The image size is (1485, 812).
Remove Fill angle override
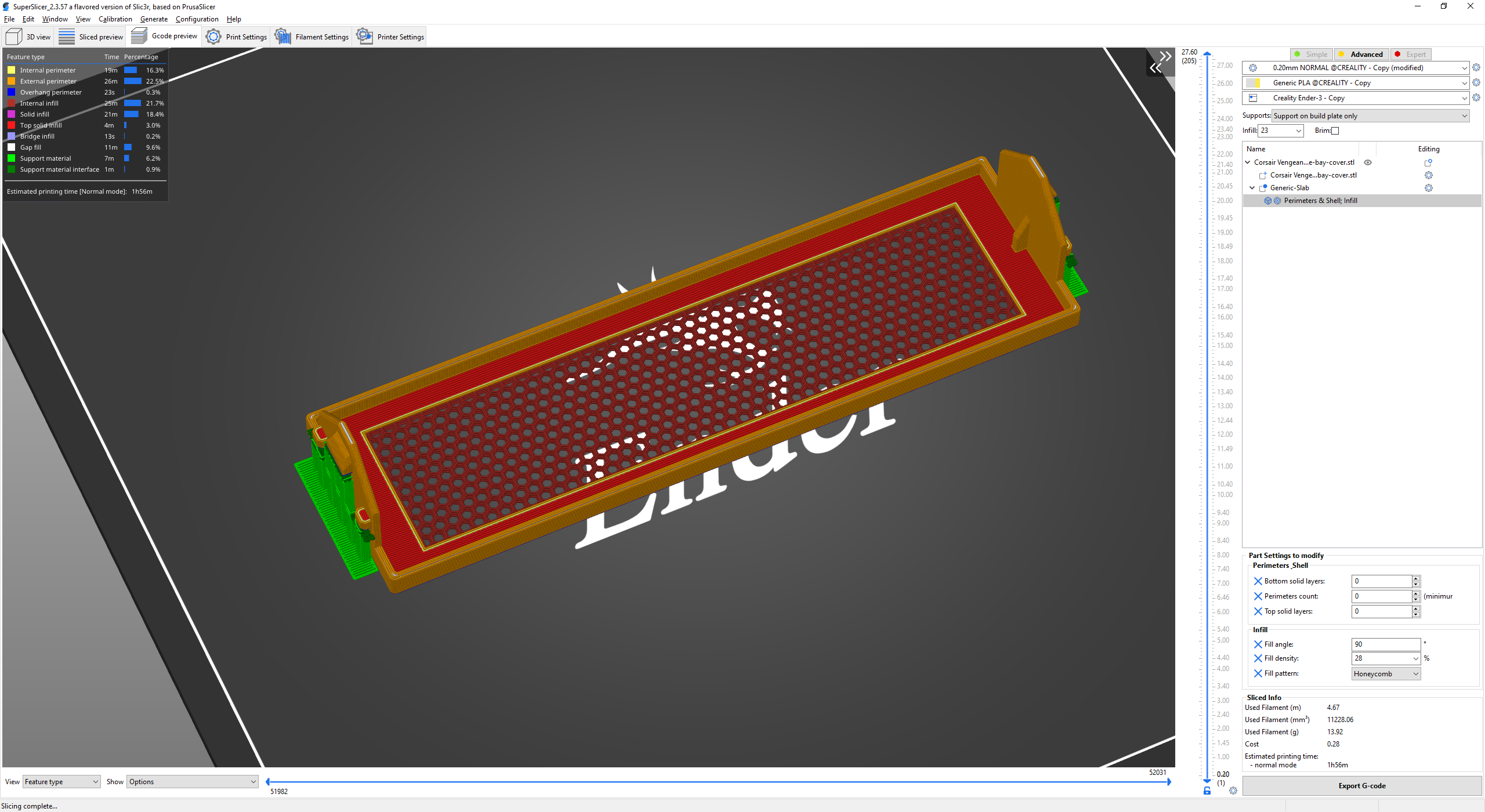pos(1258,644)
